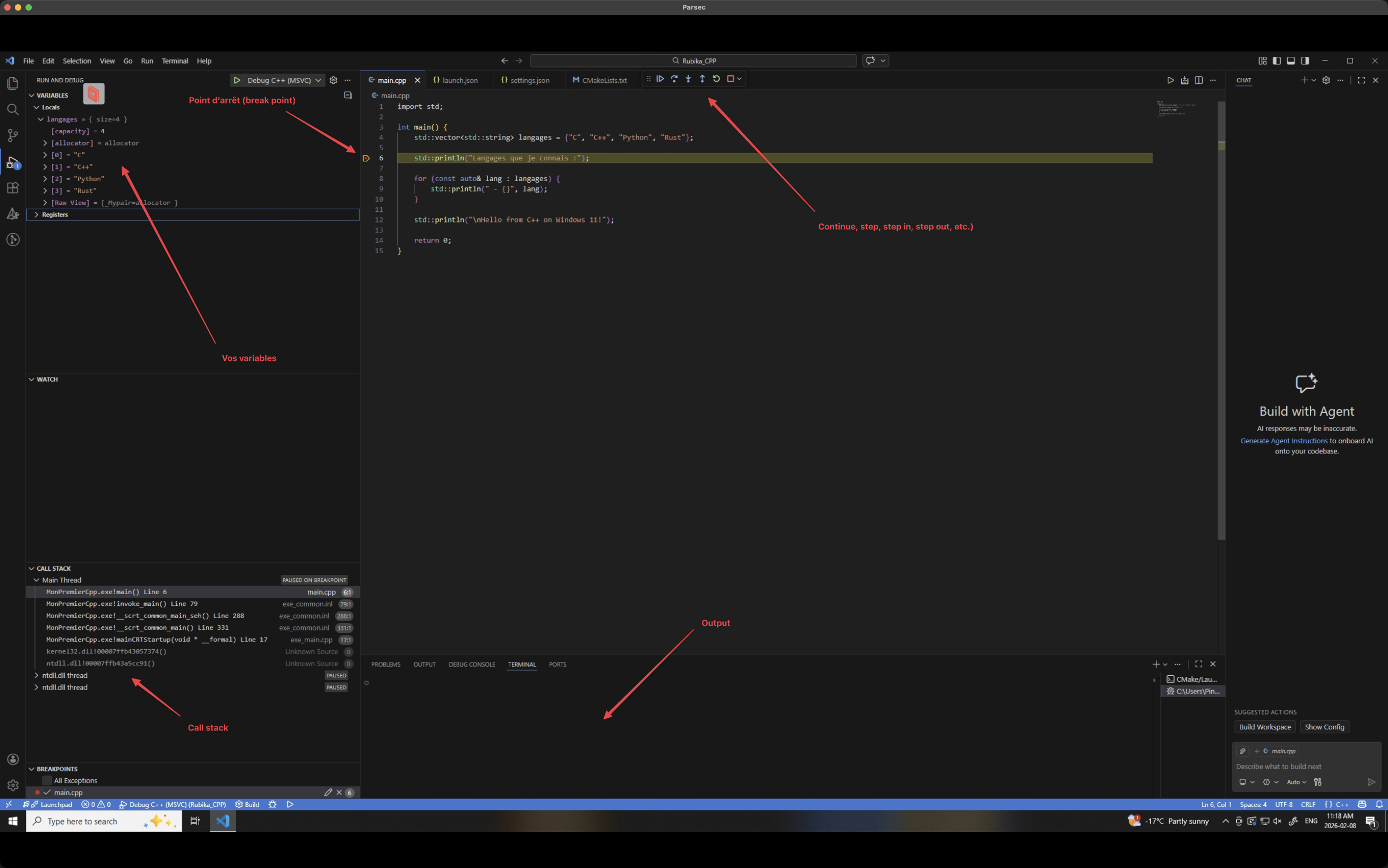Send the chat message arrow
Viewport: 1388px width, 868px height.
1372,782
